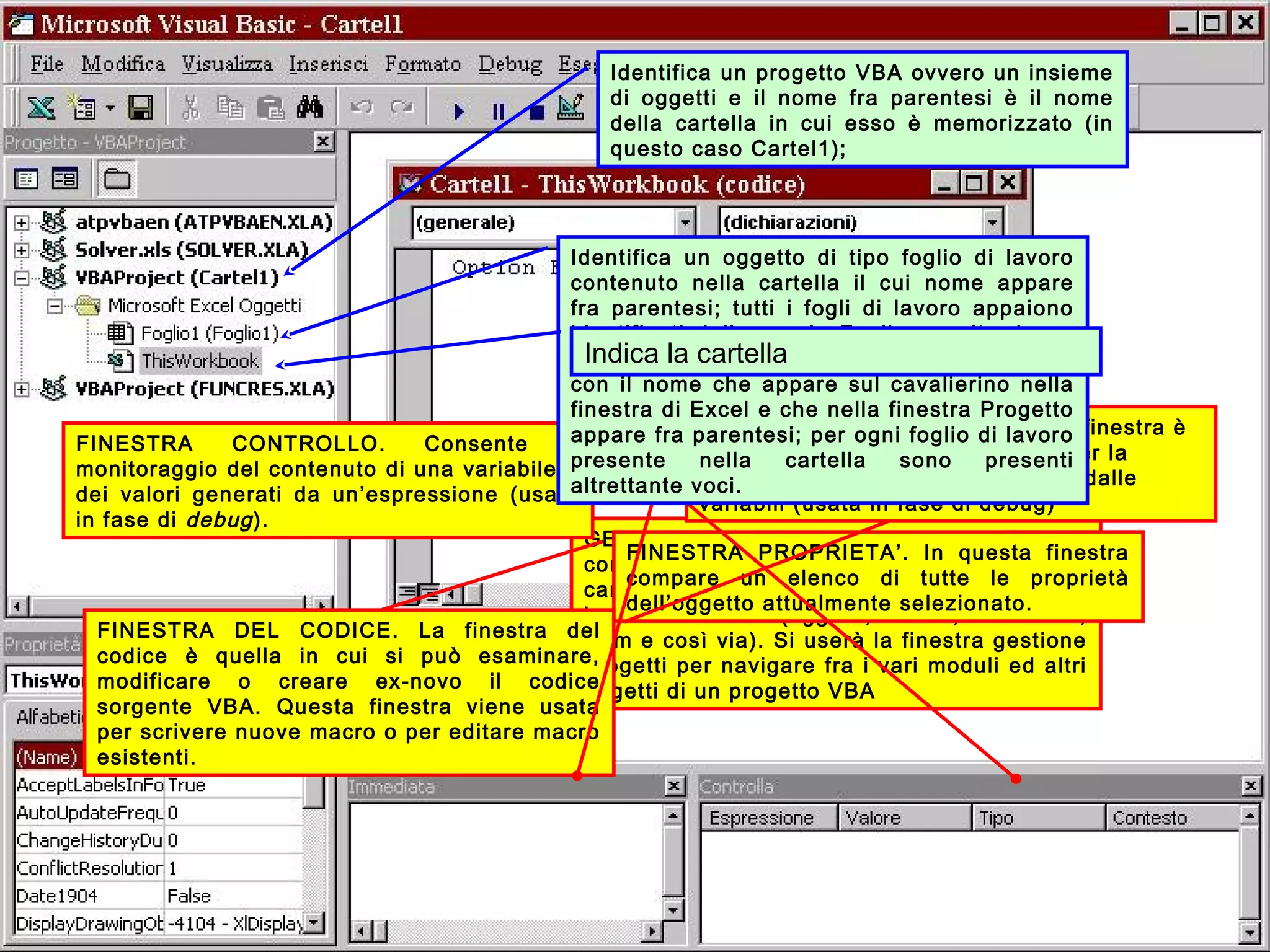Screen dimensions: 1270x952
Task: Click Immediata horizontal scroll right arrow
Action: (x=651, y=931)
